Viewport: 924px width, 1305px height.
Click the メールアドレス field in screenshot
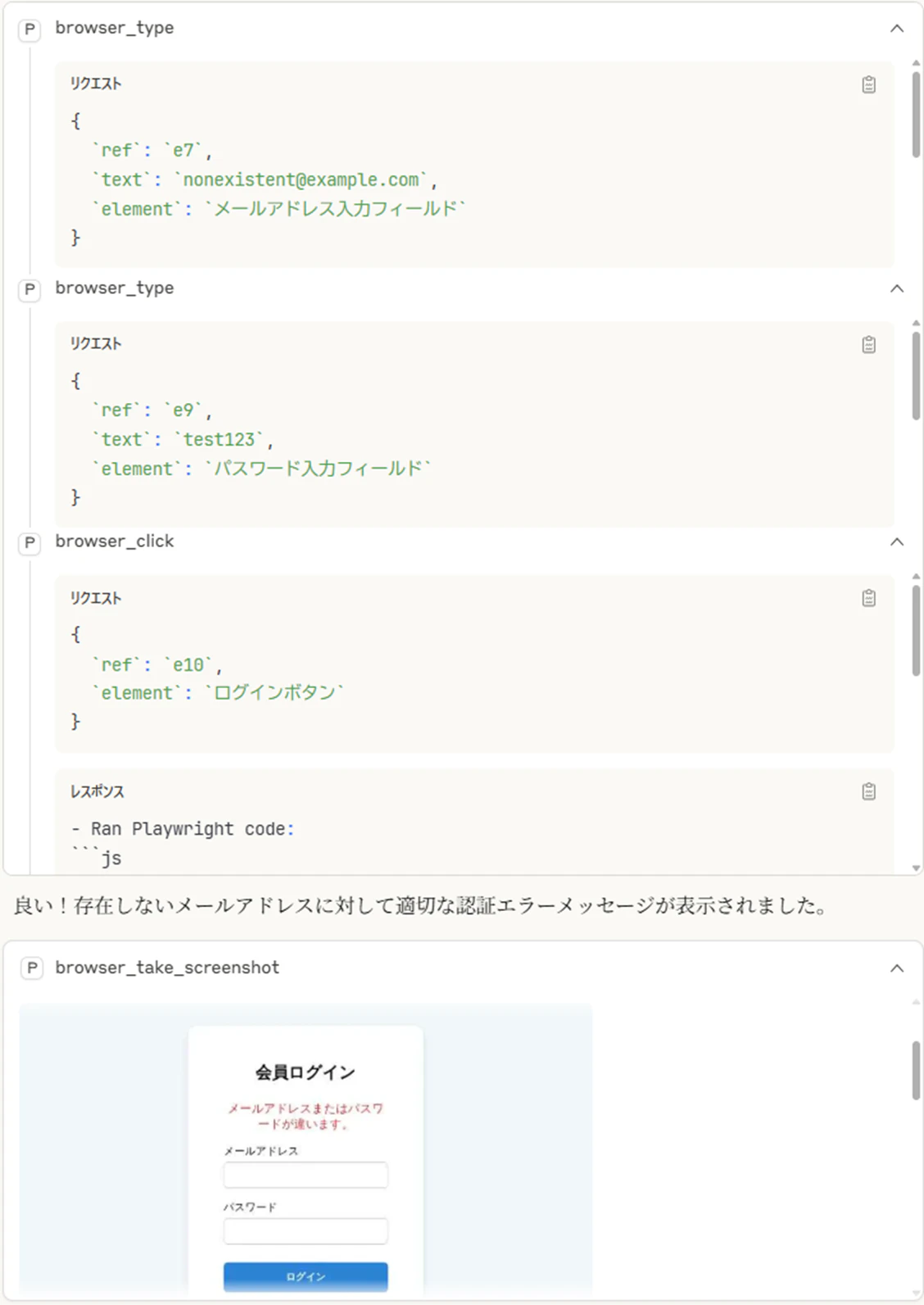tap(306, 1175)
